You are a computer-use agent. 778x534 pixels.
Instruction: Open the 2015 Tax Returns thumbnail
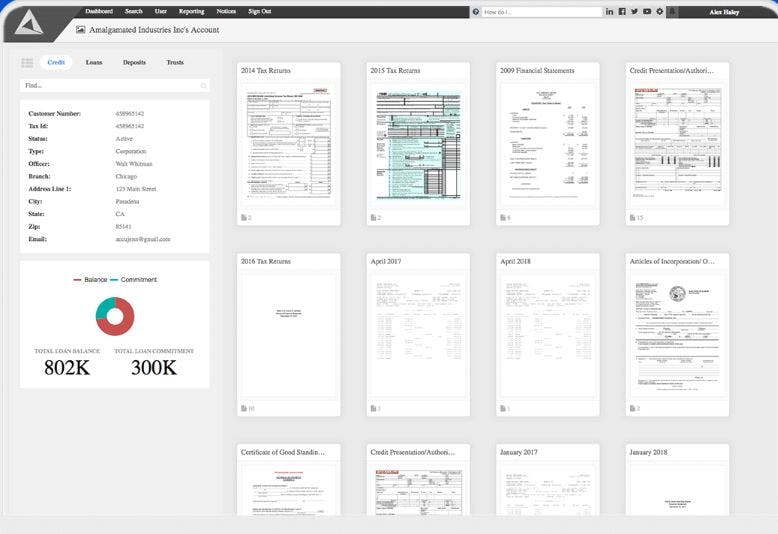418,145
